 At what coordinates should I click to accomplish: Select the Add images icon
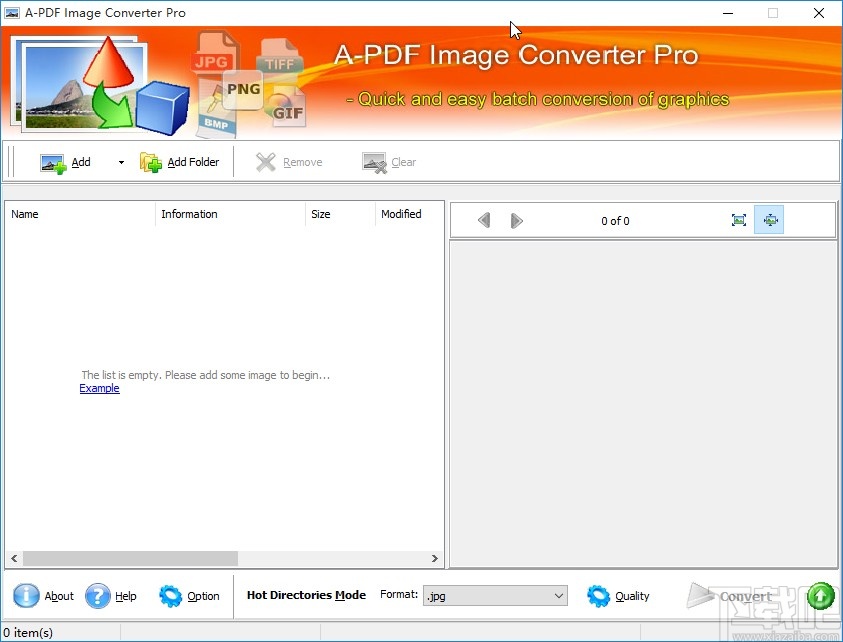[53, 161]
